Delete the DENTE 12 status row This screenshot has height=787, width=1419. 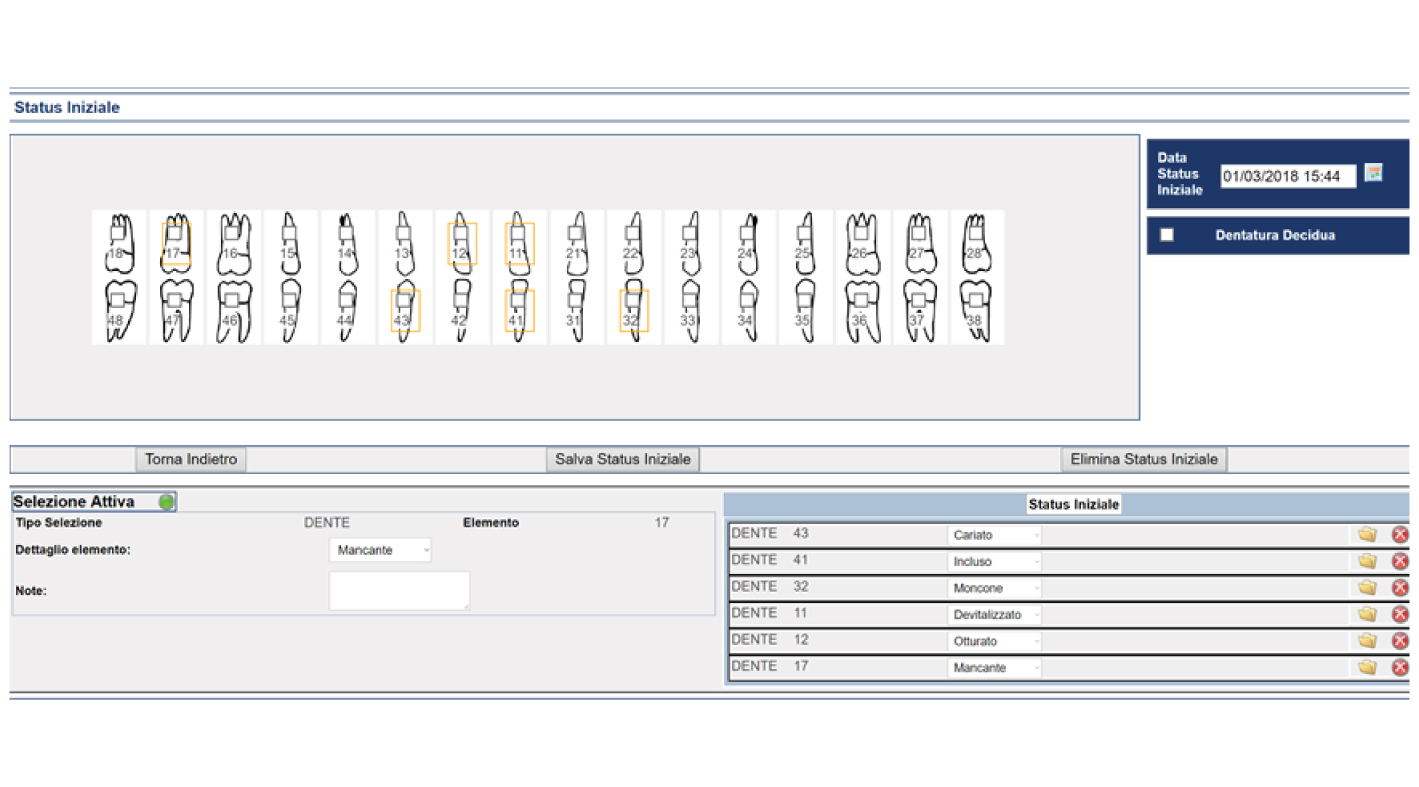click(1400, 640)
